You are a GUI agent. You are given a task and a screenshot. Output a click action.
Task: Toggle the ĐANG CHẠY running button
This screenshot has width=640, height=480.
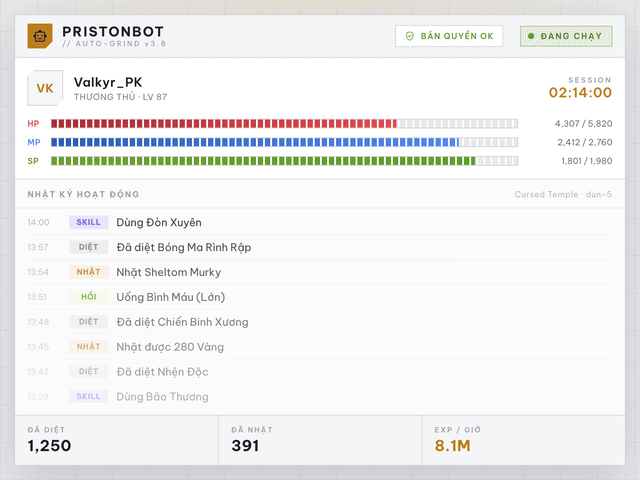tap(566, 36)
